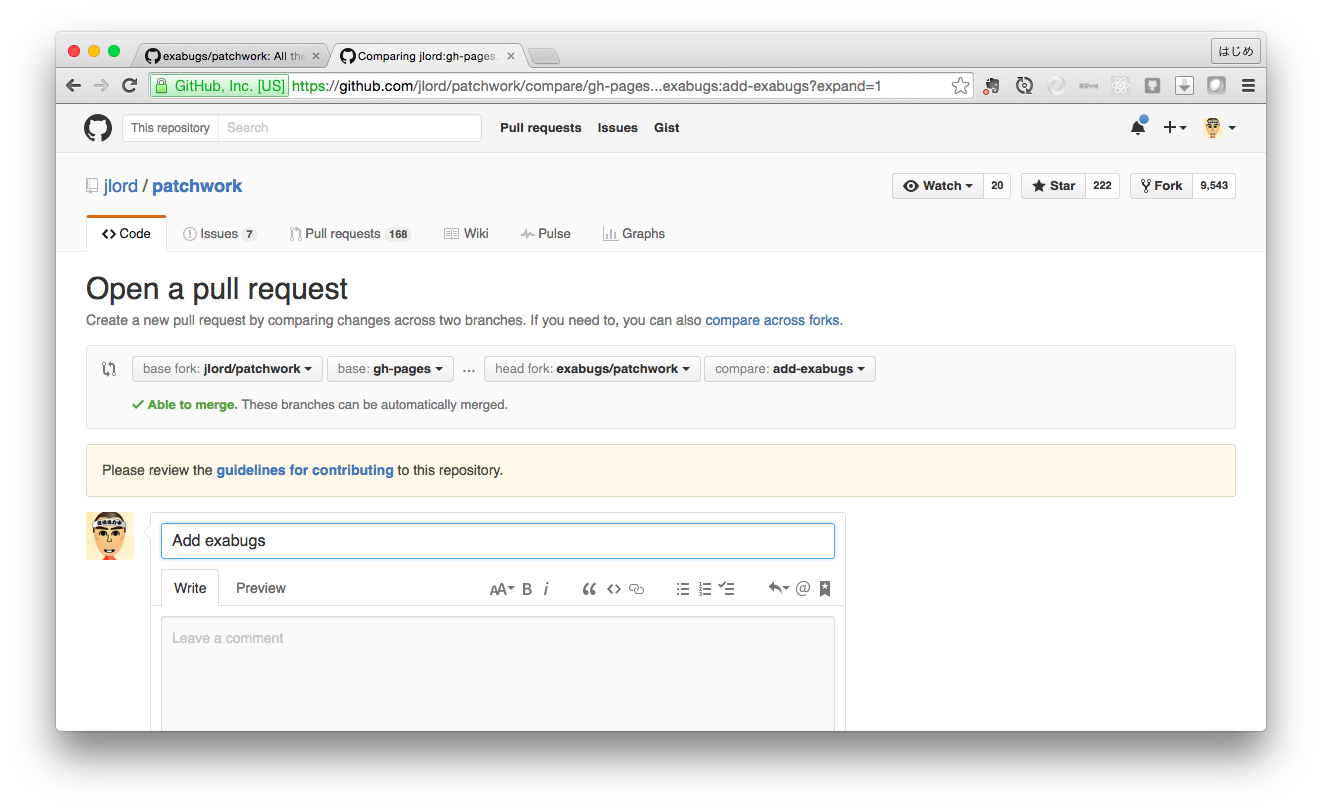
Task: Open the Pull requests repository tab
Action: click(350, 234)
